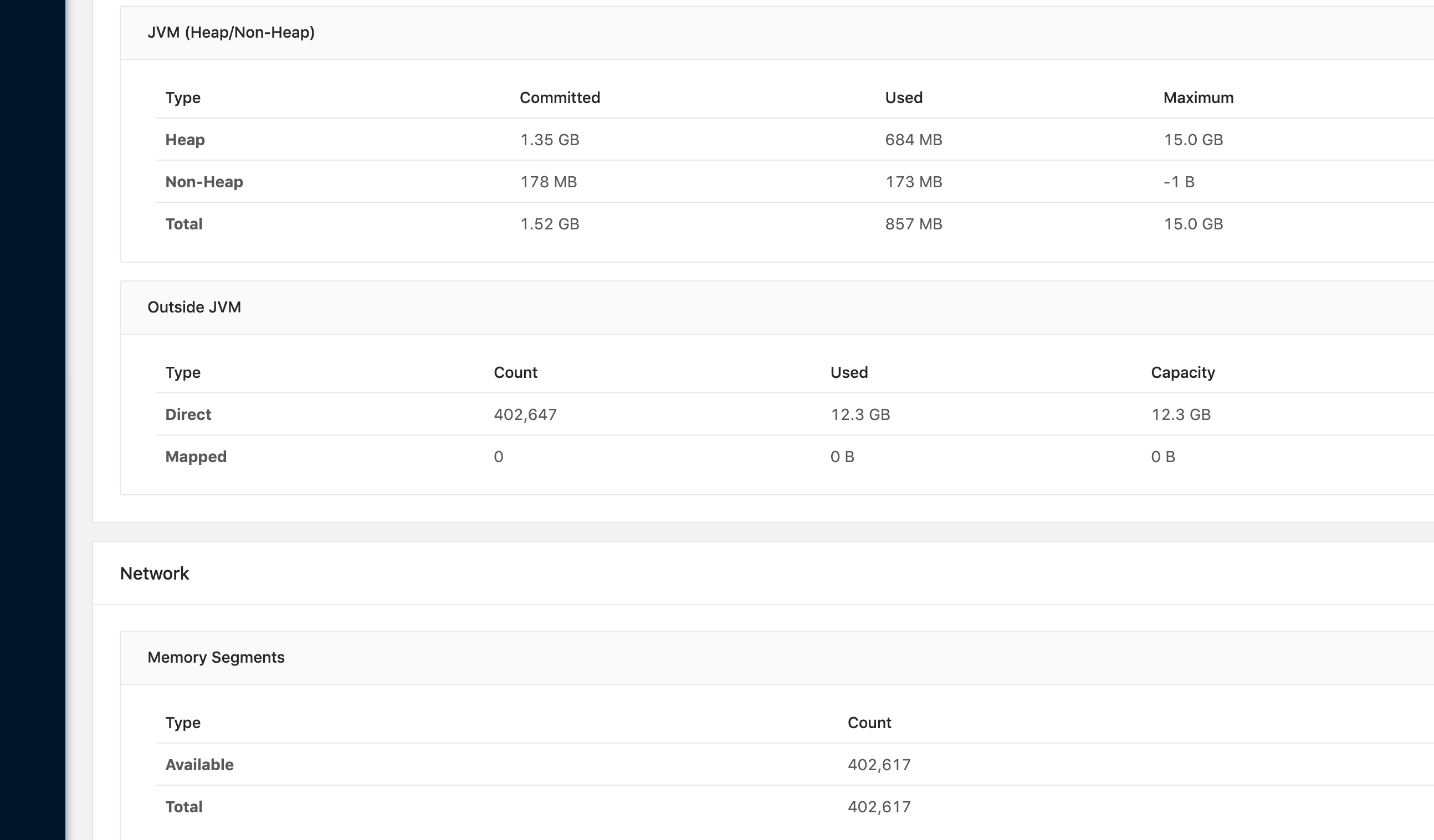Select the 857 MB total used value

(913, 224)
